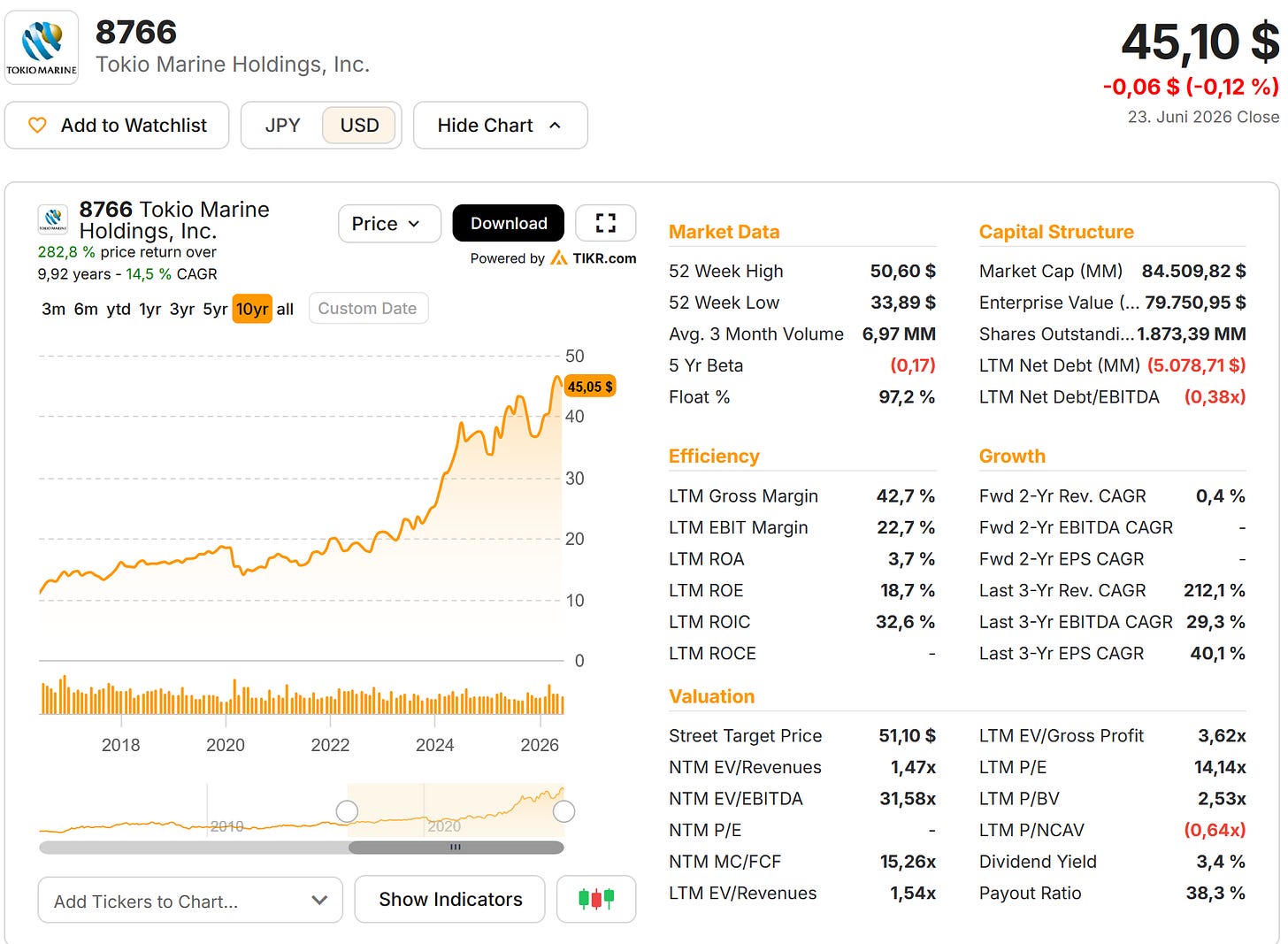This screenshot has height=944, width=1288.
Task: Click the LTM P/E value 14,14x
Action: point(1221,767)
